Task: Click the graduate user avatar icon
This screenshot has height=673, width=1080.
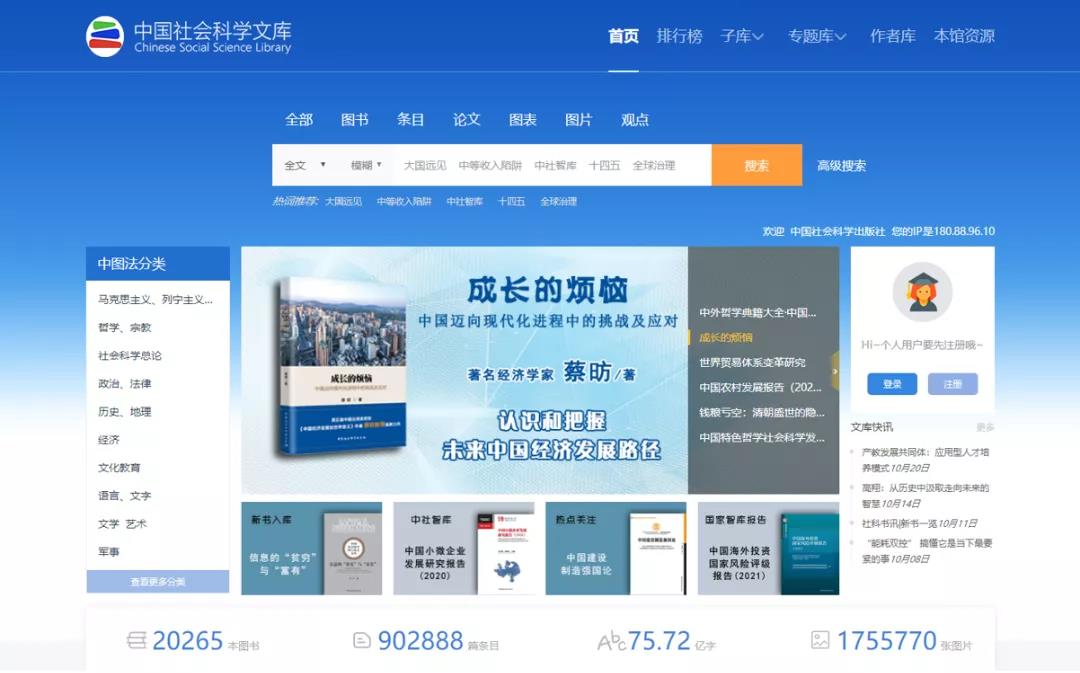Action: click(x=922, y=292)
